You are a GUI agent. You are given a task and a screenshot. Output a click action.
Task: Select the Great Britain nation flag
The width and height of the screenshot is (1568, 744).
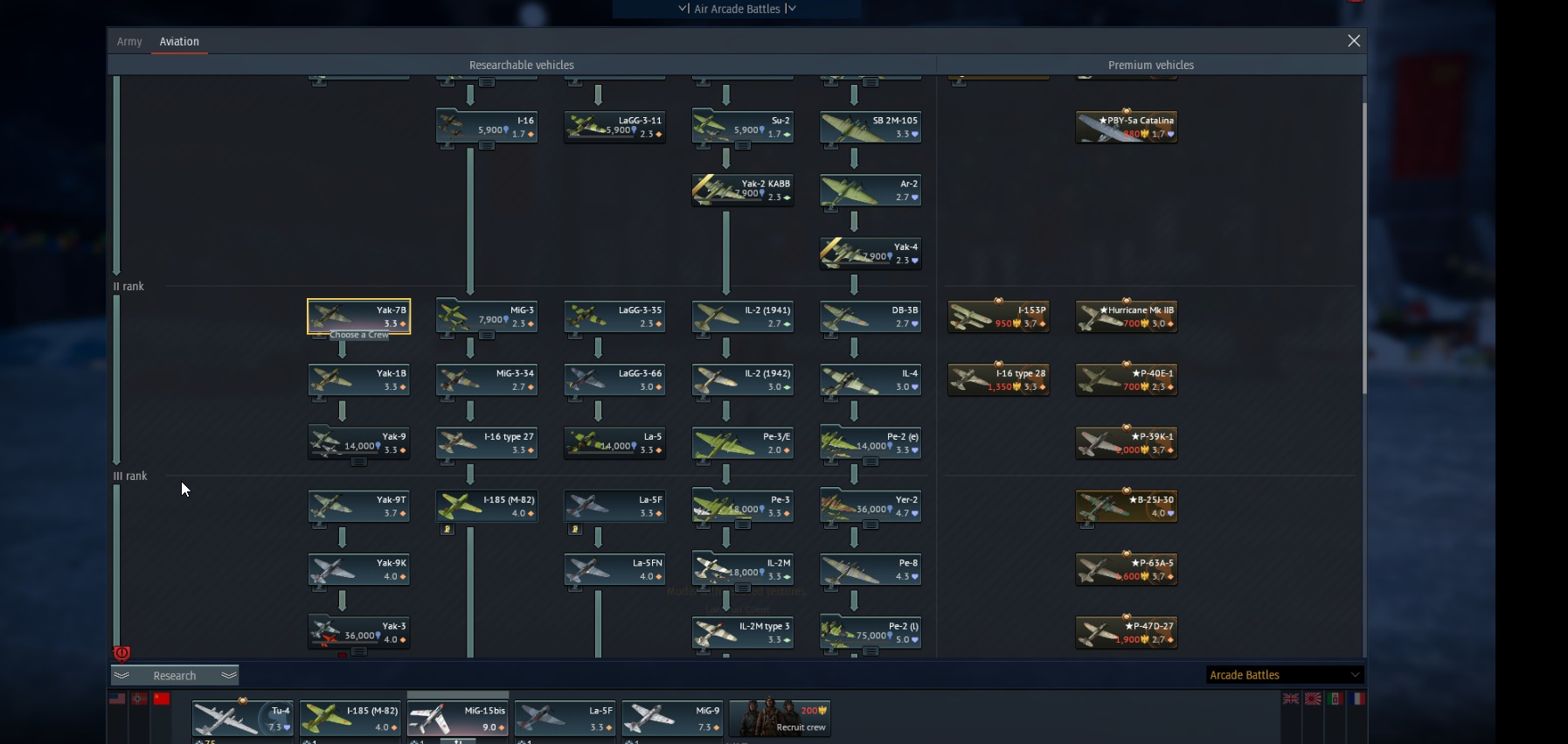tap(1291, 699)
